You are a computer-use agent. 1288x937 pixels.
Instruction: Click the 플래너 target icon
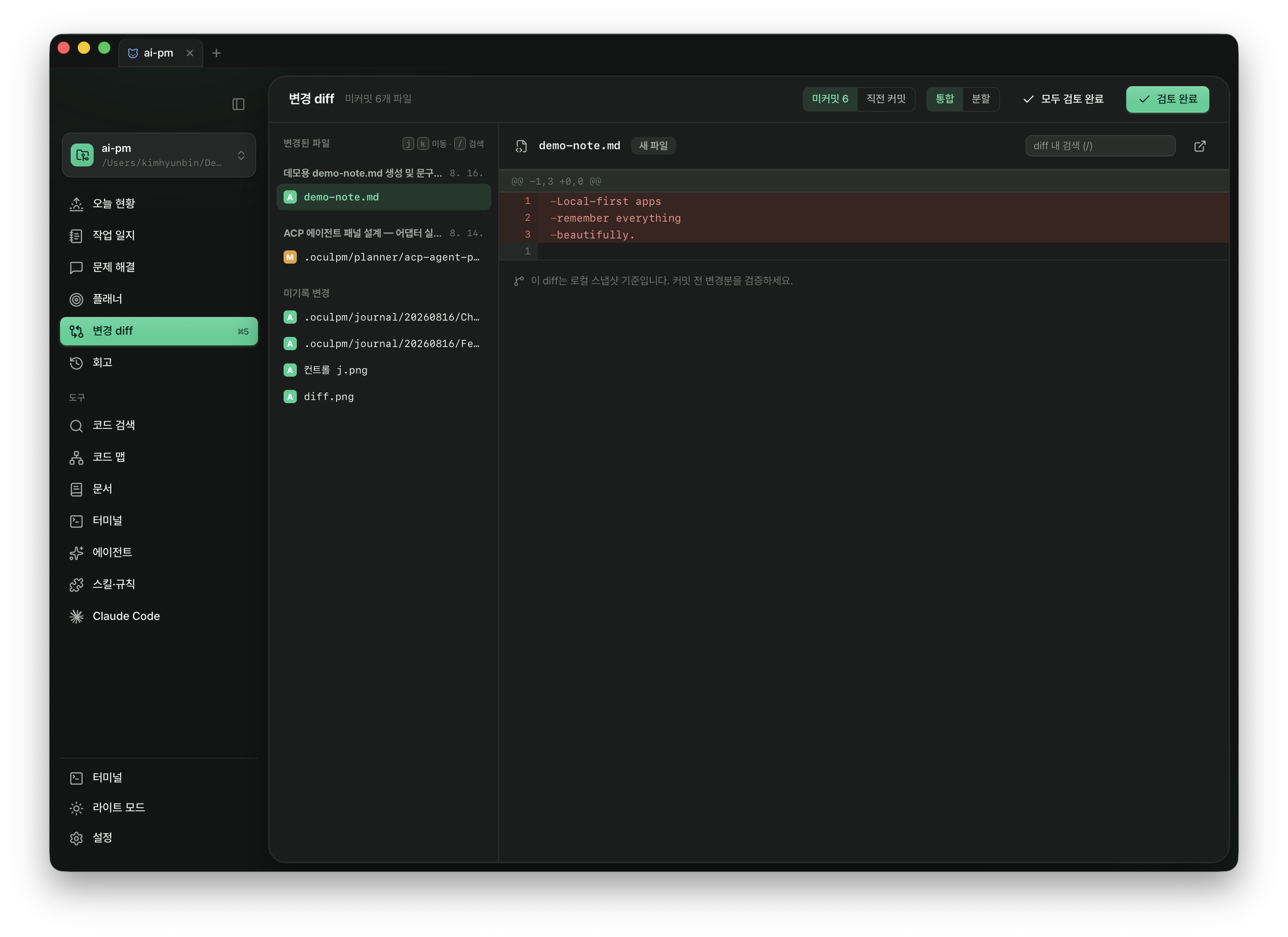point(76,299)
